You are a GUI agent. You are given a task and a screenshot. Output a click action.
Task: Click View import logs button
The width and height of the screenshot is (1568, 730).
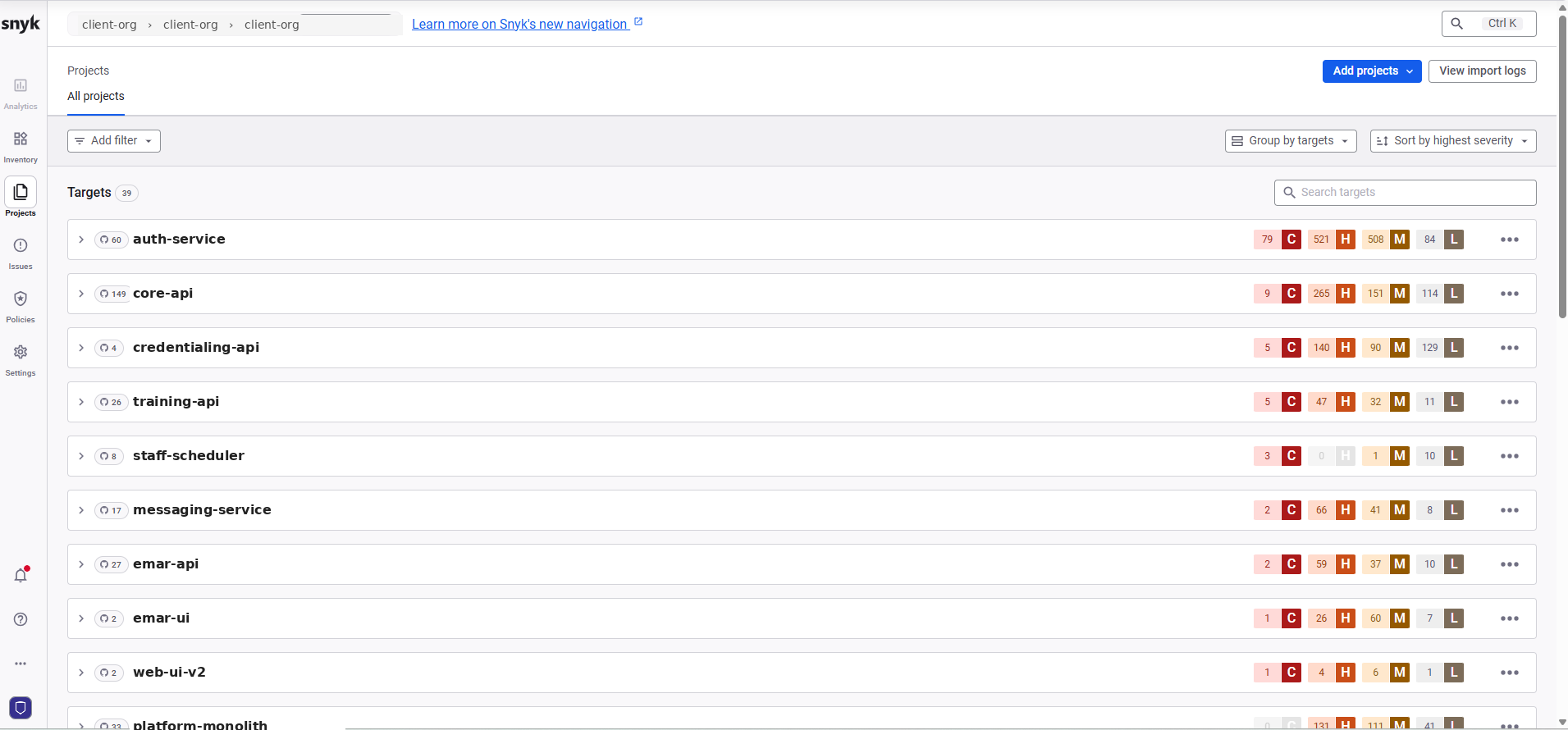[1483, 71]
